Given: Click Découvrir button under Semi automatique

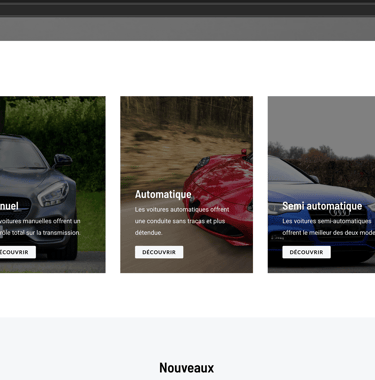Looking at the screenshot, I should point(306,252).
